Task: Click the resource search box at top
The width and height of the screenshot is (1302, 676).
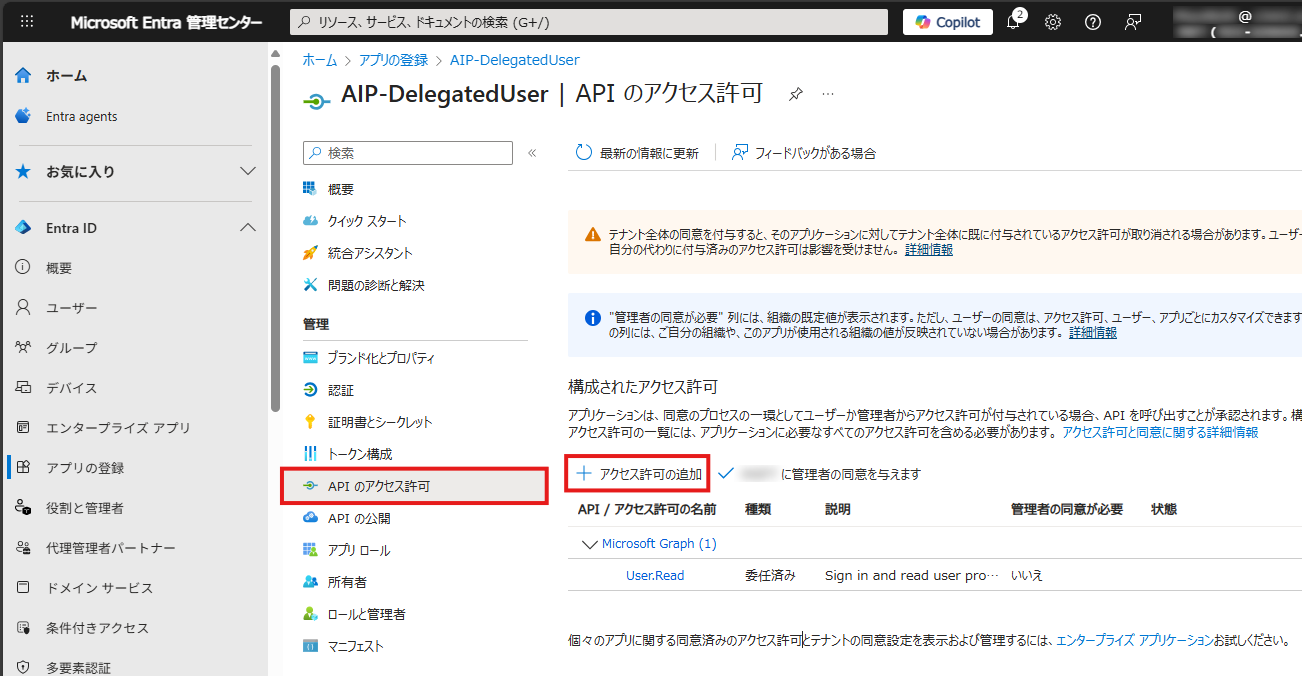Action: click(x=589, y=22)
